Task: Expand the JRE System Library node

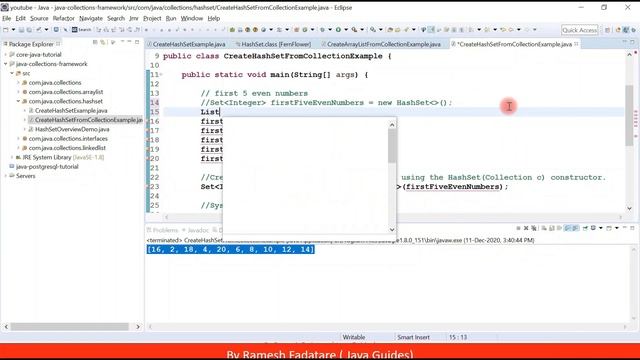Action: (12, 157)
